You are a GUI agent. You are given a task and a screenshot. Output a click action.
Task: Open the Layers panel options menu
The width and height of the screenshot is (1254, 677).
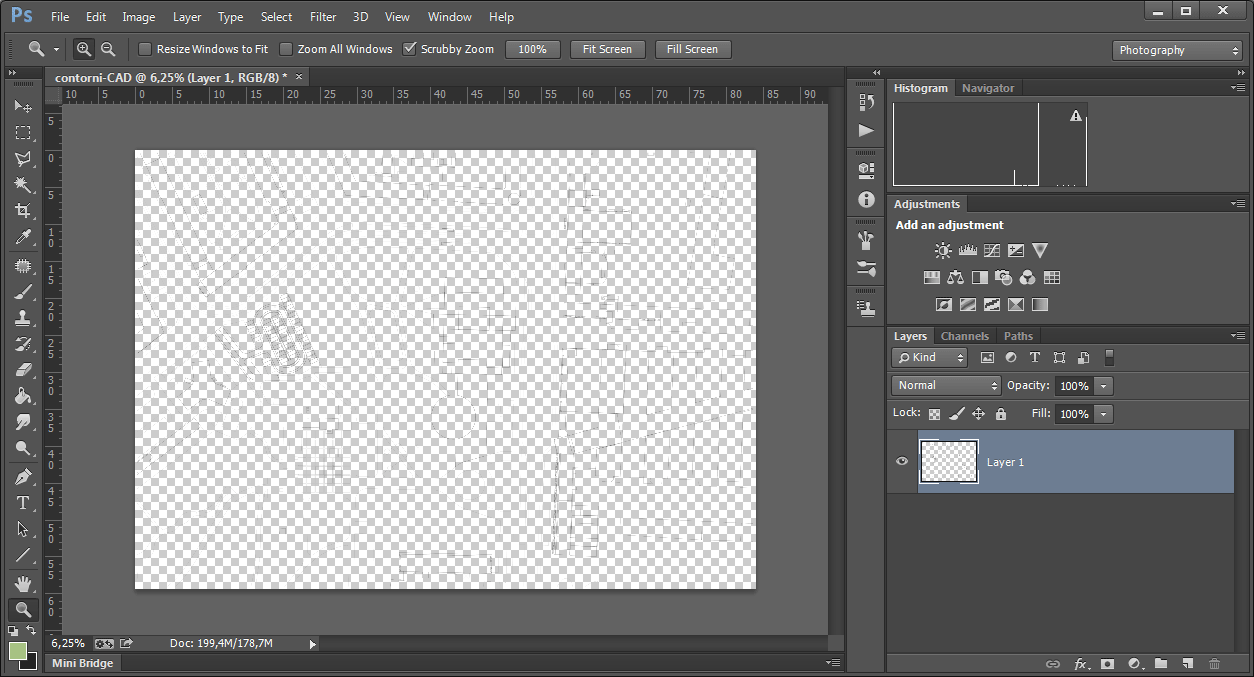(x=1238, y=336)
